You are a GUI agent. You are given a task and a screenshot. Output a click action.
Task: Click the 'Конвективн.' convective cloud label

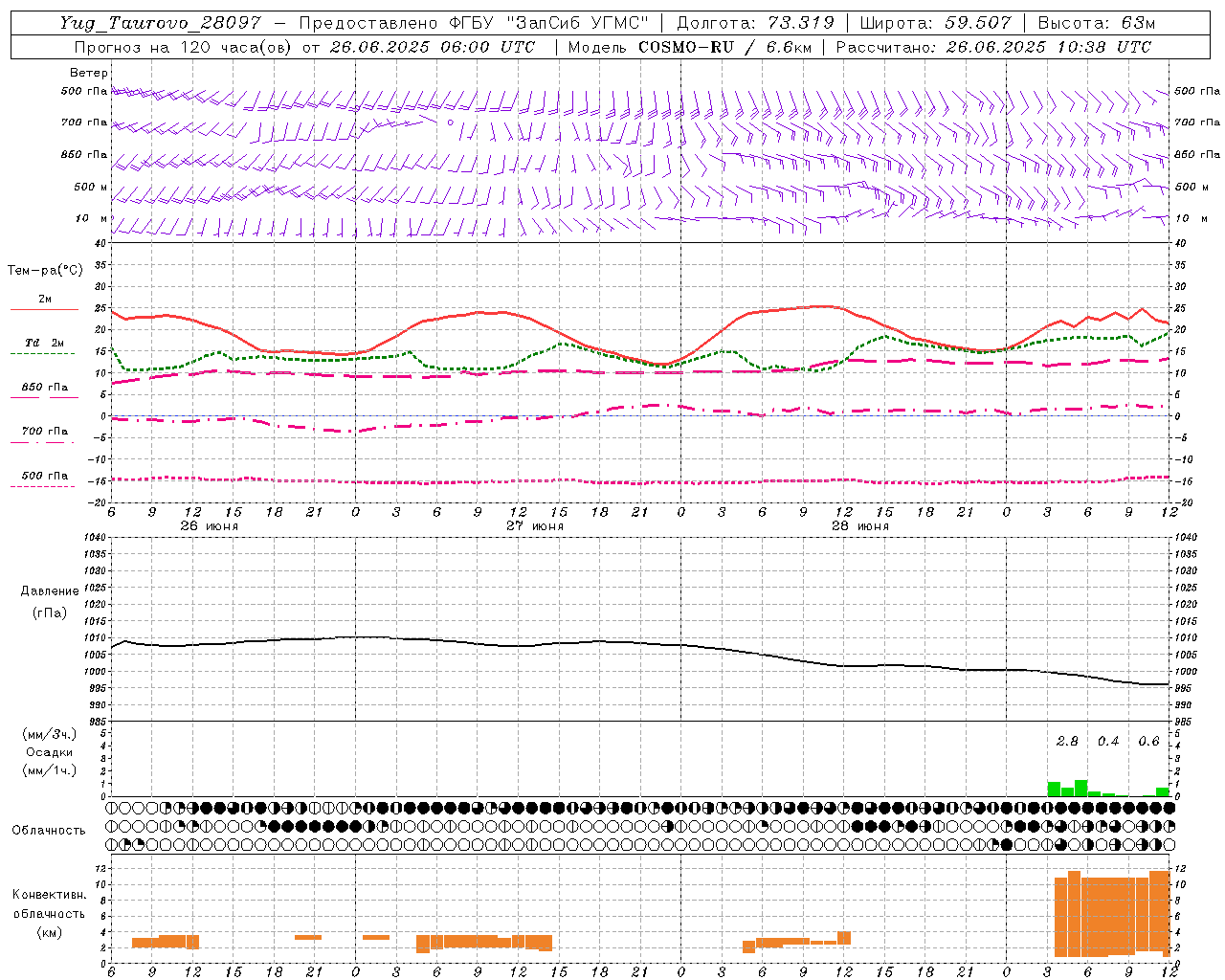coord(49,895)
